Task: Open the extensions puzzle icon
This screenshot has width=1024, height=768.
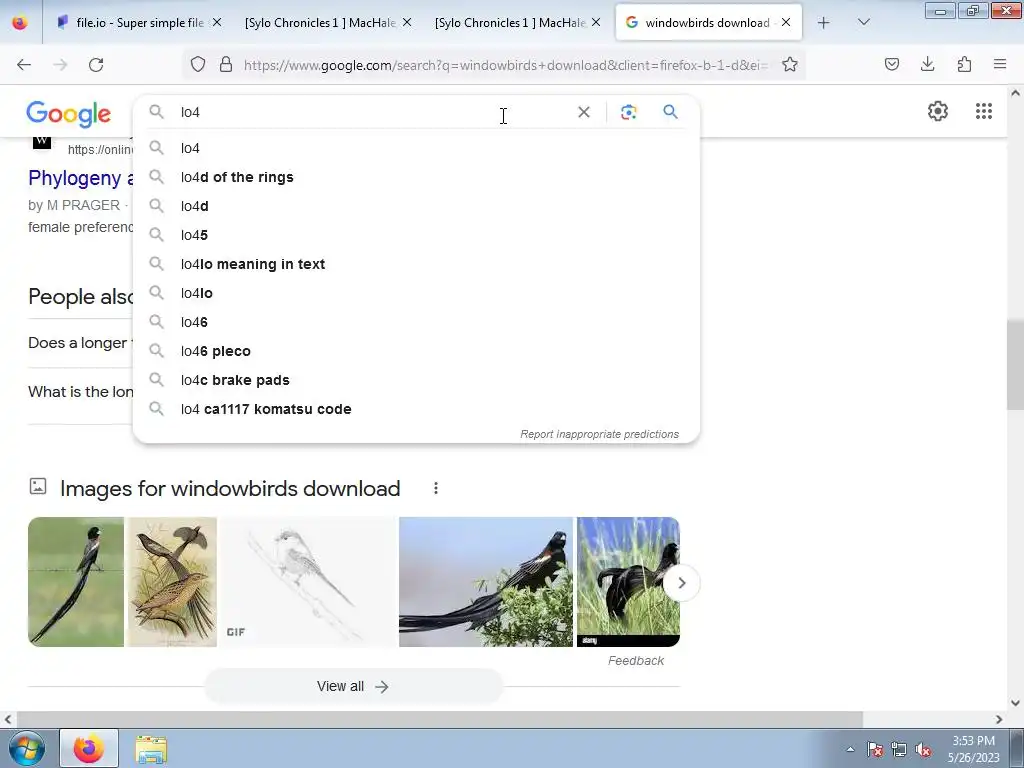Action: tap(964, 65)
